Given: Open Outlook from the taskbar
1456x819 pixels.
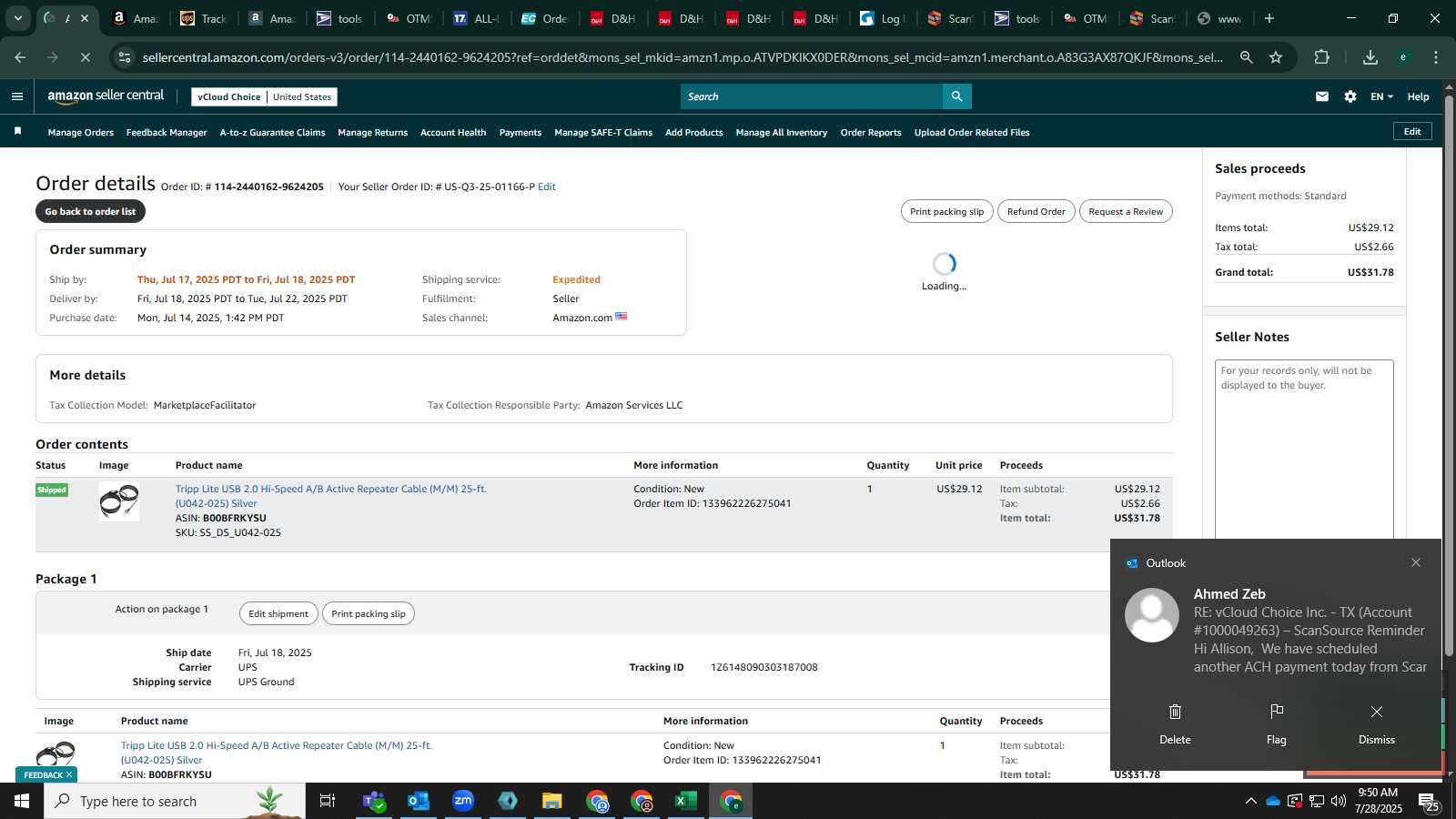Looking at the screenshot, I should coord(419,801).
